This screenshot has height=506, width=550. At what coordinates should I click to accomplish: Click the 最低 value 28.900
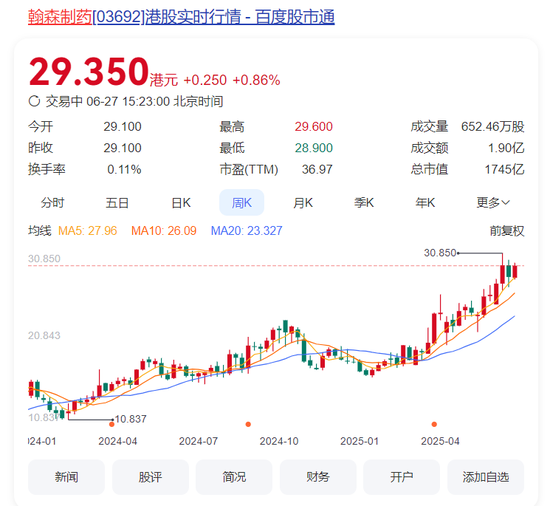(314, 148)
